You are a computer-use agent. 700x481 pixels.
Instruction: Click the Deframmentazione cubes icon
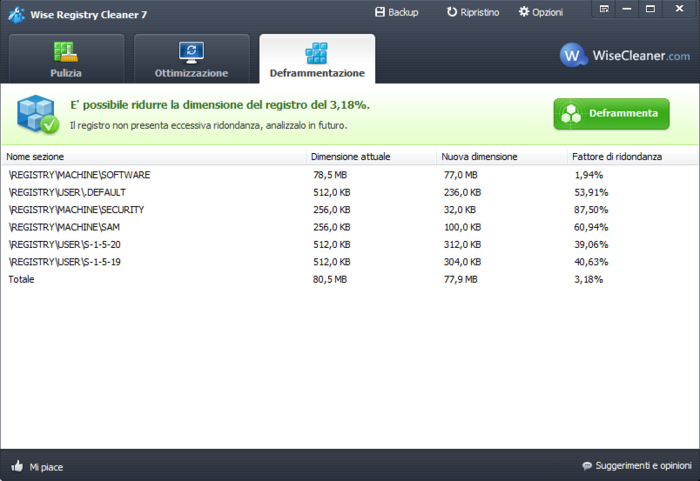point(317,52)
